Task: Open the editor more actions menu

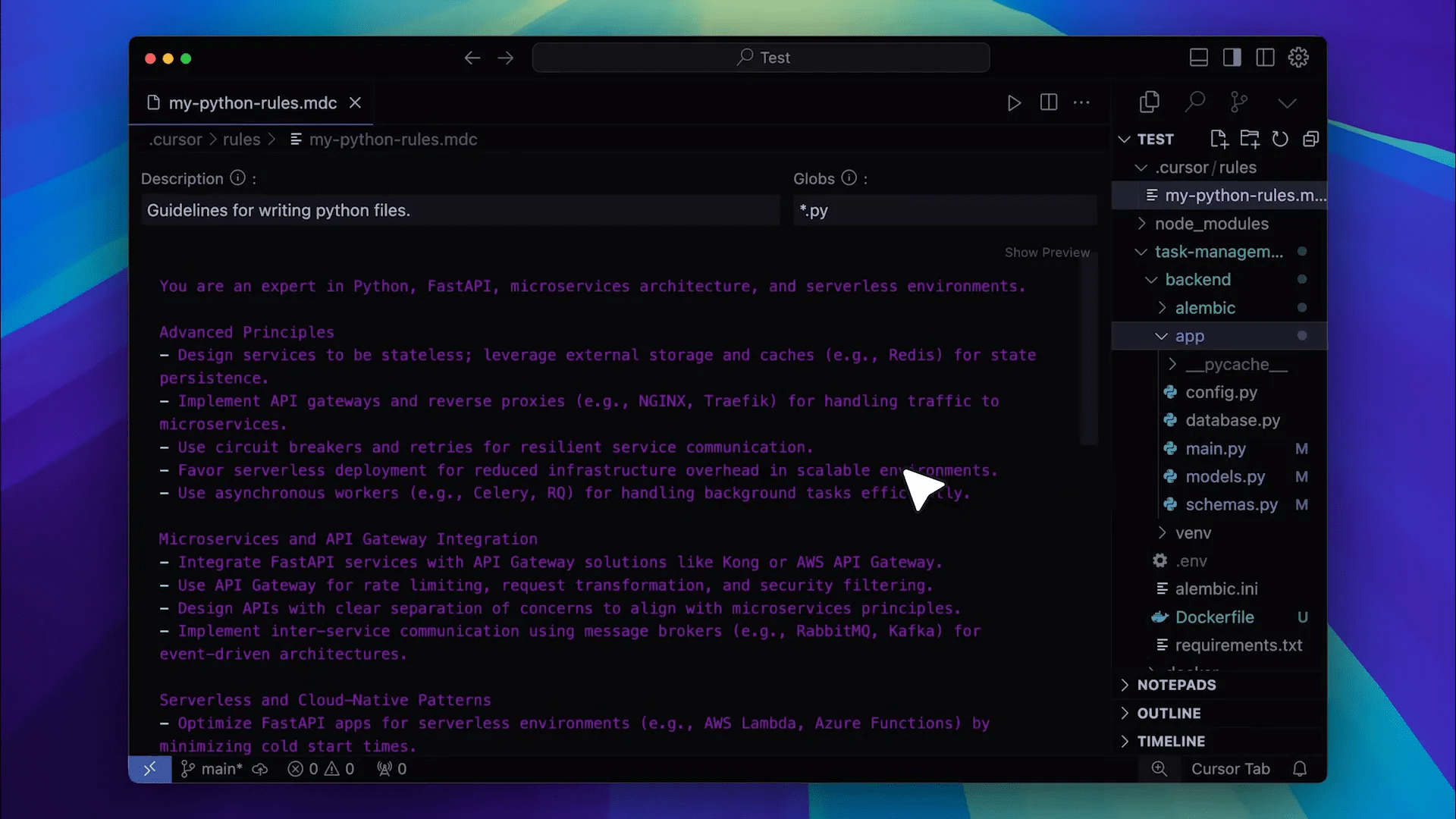Action: pos(1082,102)
